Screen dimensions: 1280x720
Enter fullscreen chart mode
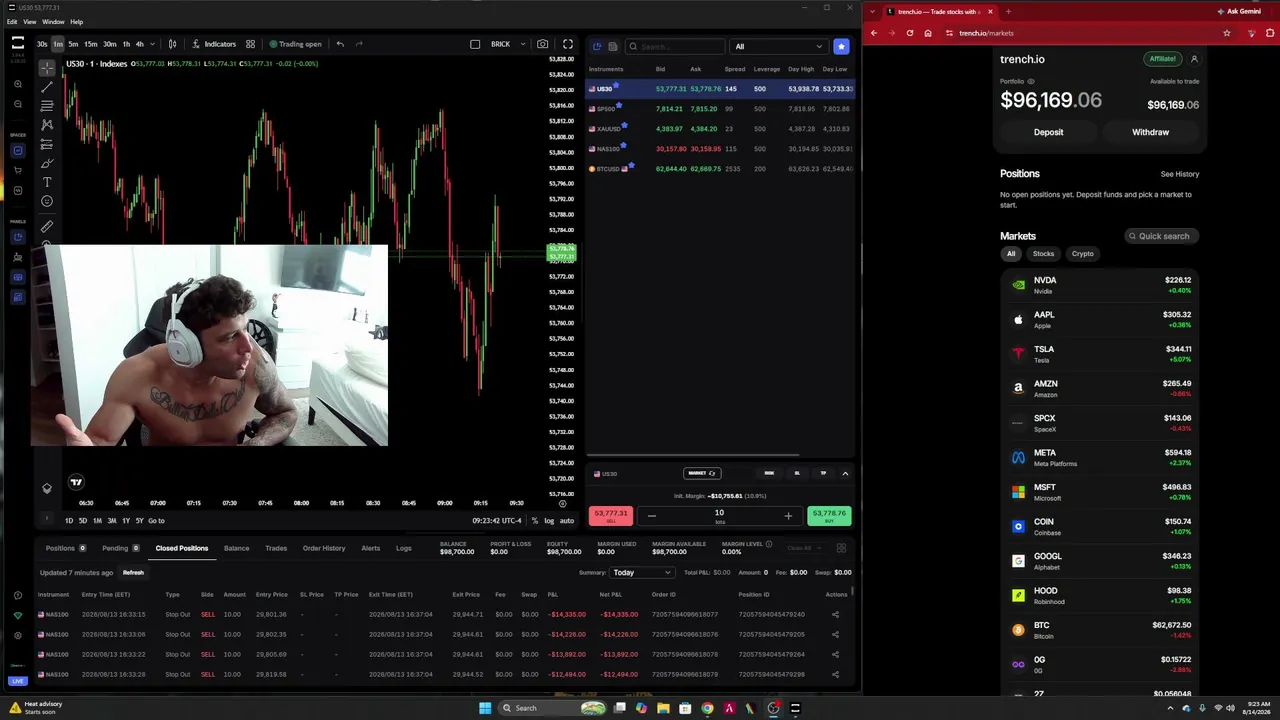[x=567, y=44]
